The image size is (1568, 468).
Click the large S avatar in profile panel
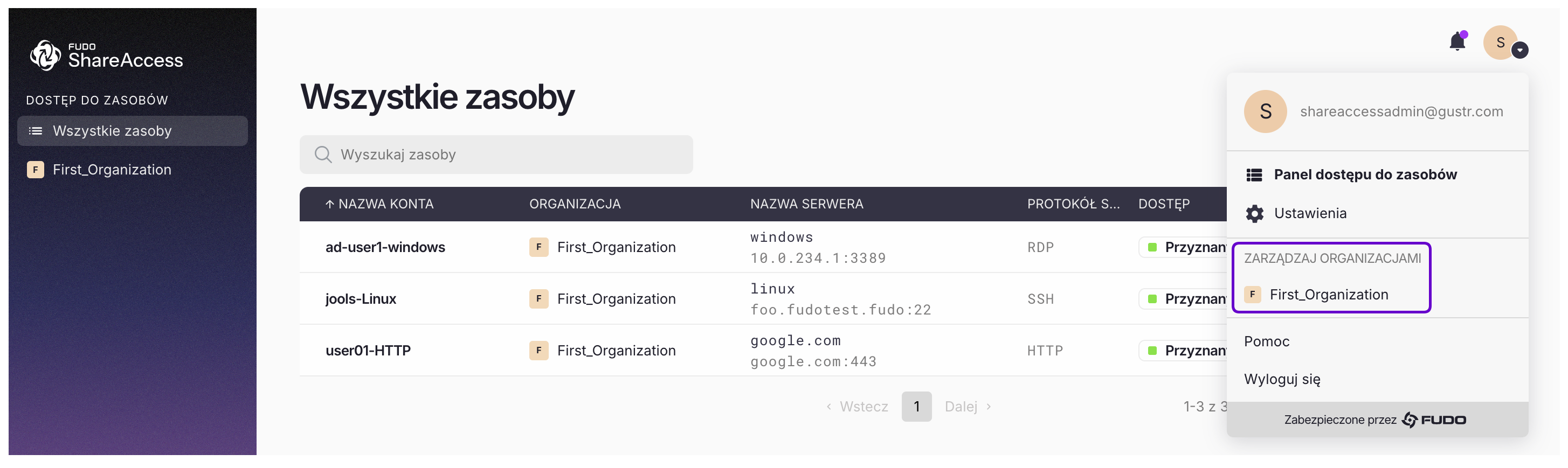[x=1265, y=111]
